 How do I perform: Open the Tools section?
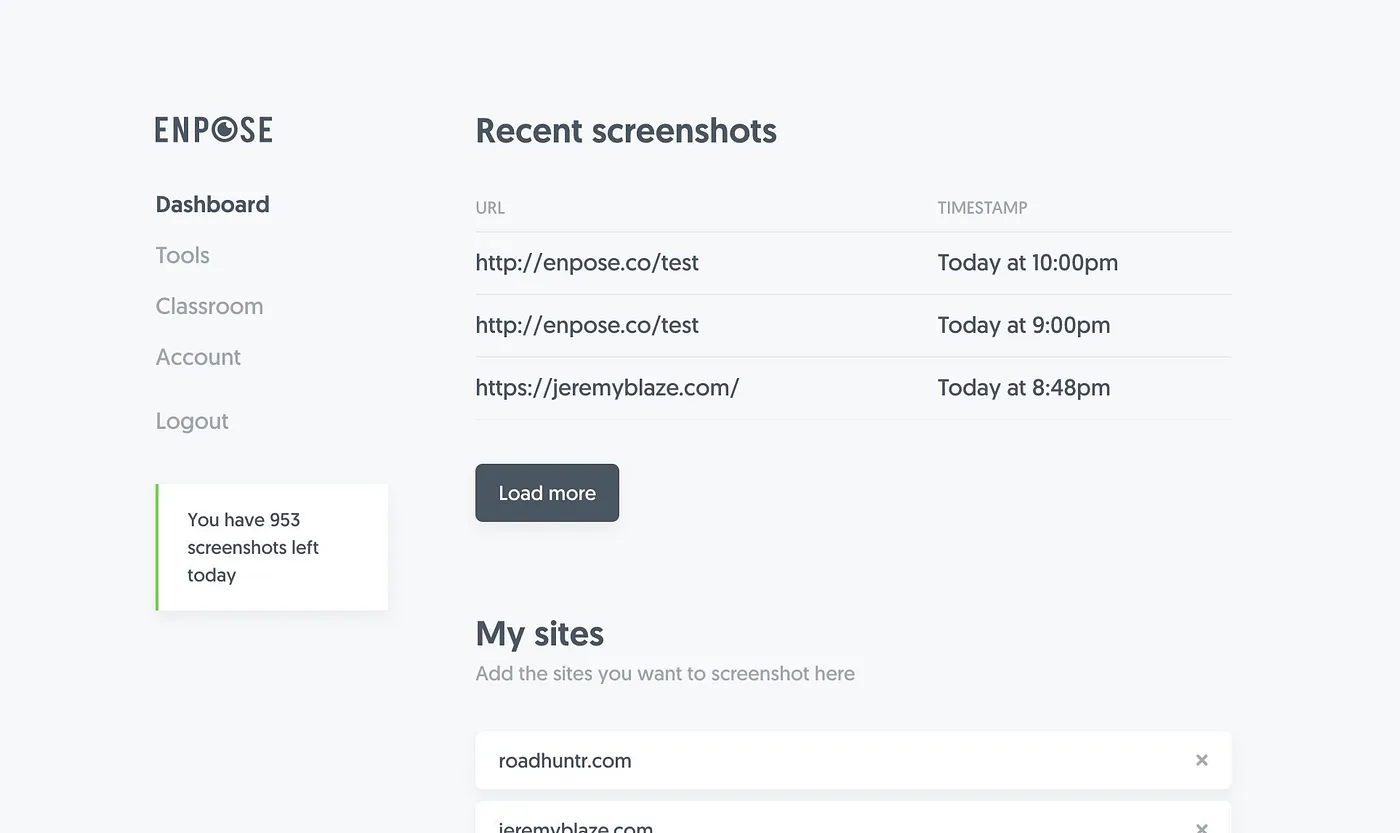coord(182,255)
